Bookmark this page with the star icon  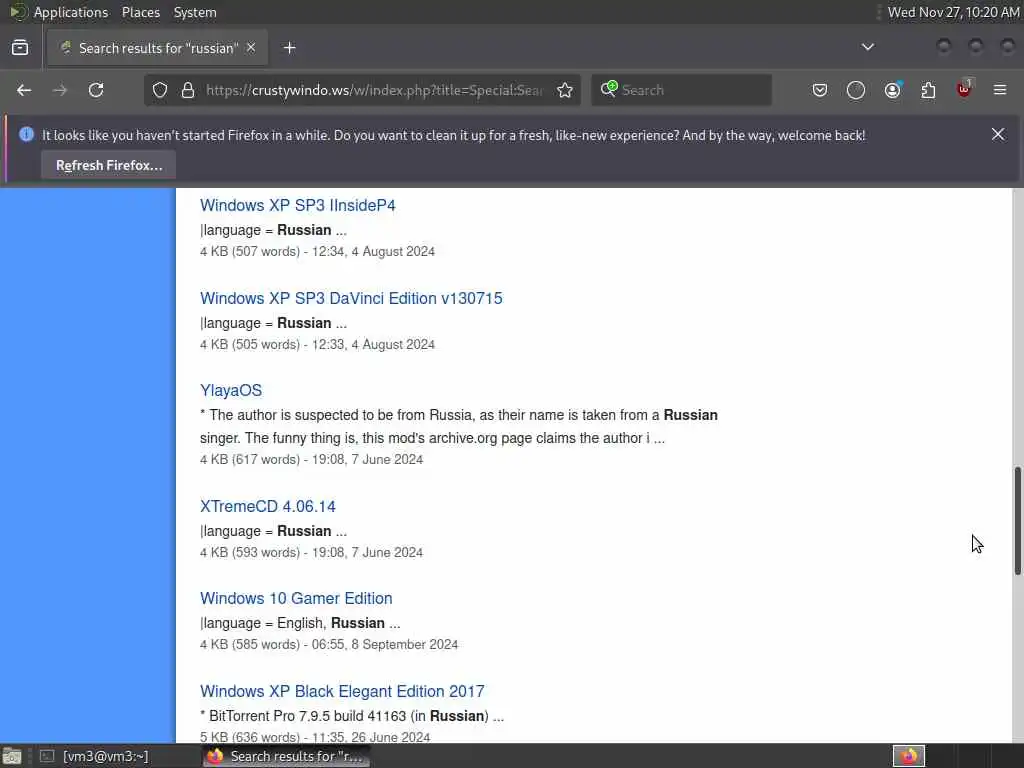click(x=565, y=90)
